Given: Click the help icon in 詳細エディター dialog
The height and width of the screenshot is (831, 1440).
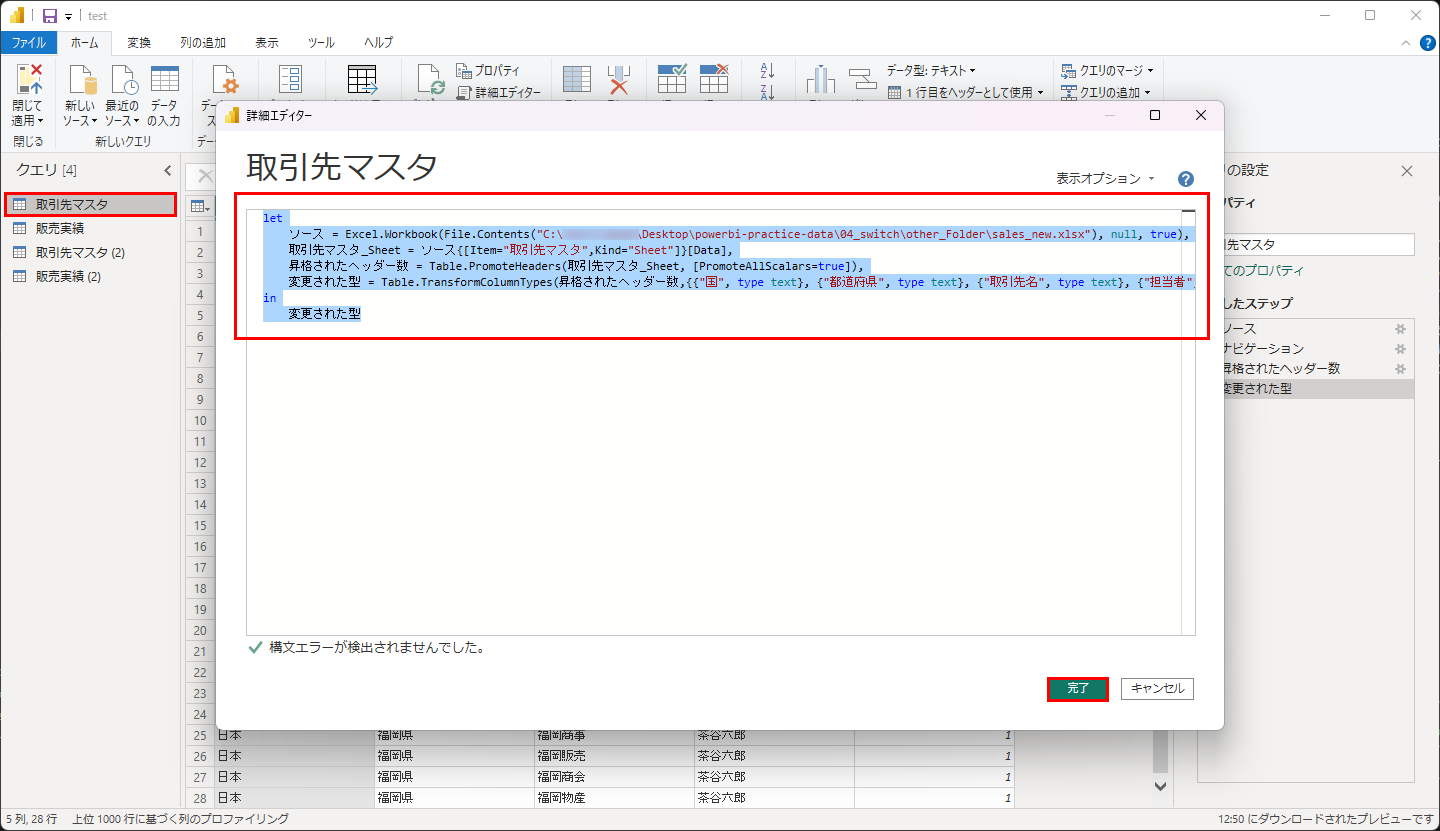Looking at the screenshot, I should pyautogui.click(x=1186, y=179).
